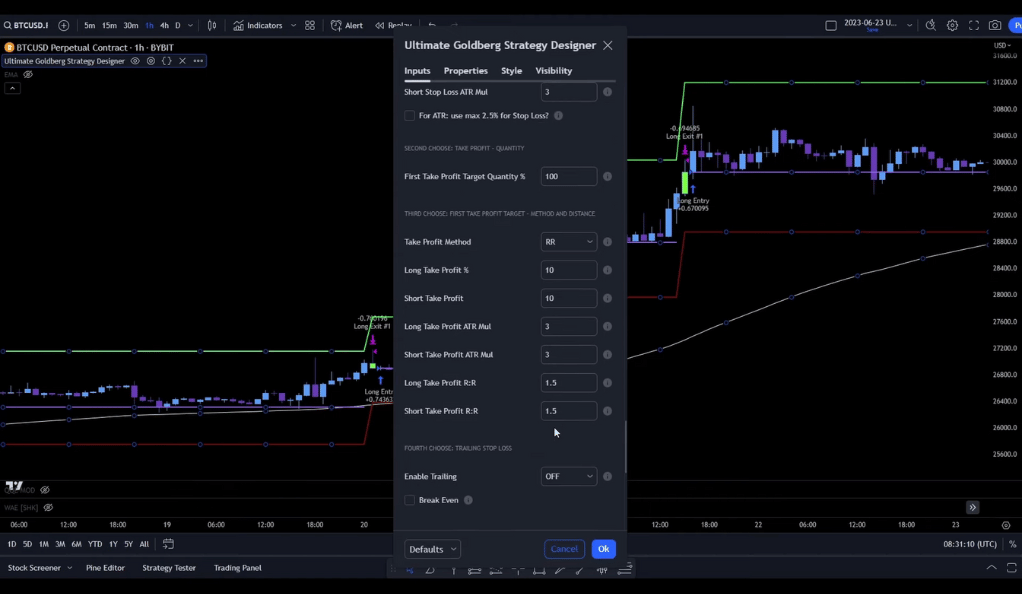
Task: Open the Indicators menu
Action: point(258,25)
